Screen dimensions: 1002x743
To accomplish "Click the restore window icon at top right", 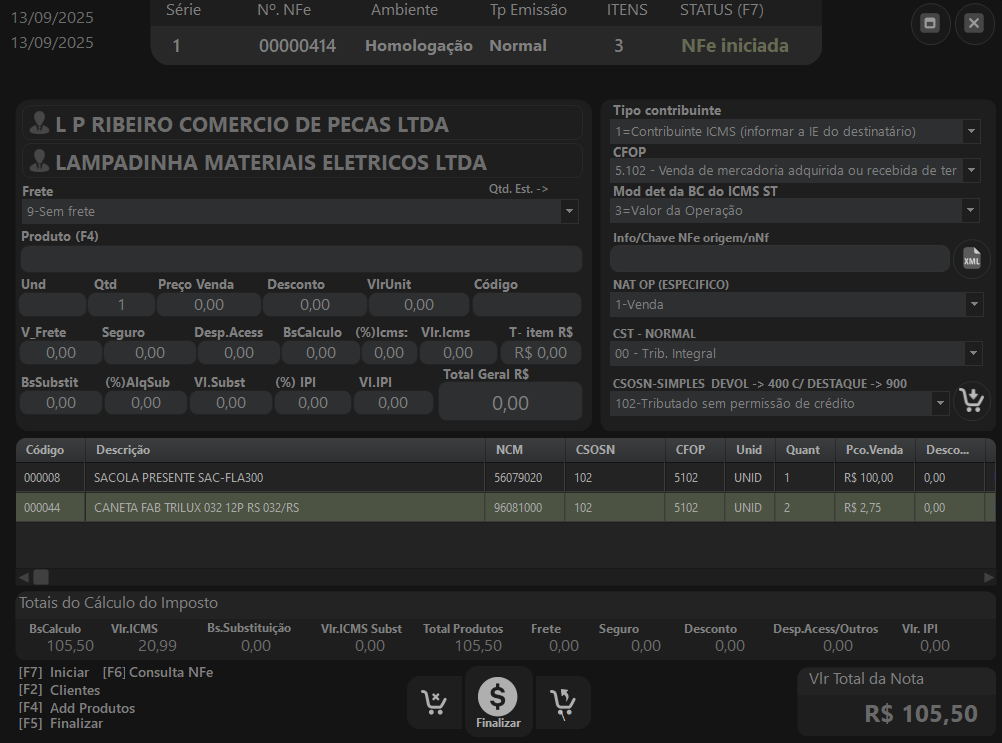I will click(930, 24).
